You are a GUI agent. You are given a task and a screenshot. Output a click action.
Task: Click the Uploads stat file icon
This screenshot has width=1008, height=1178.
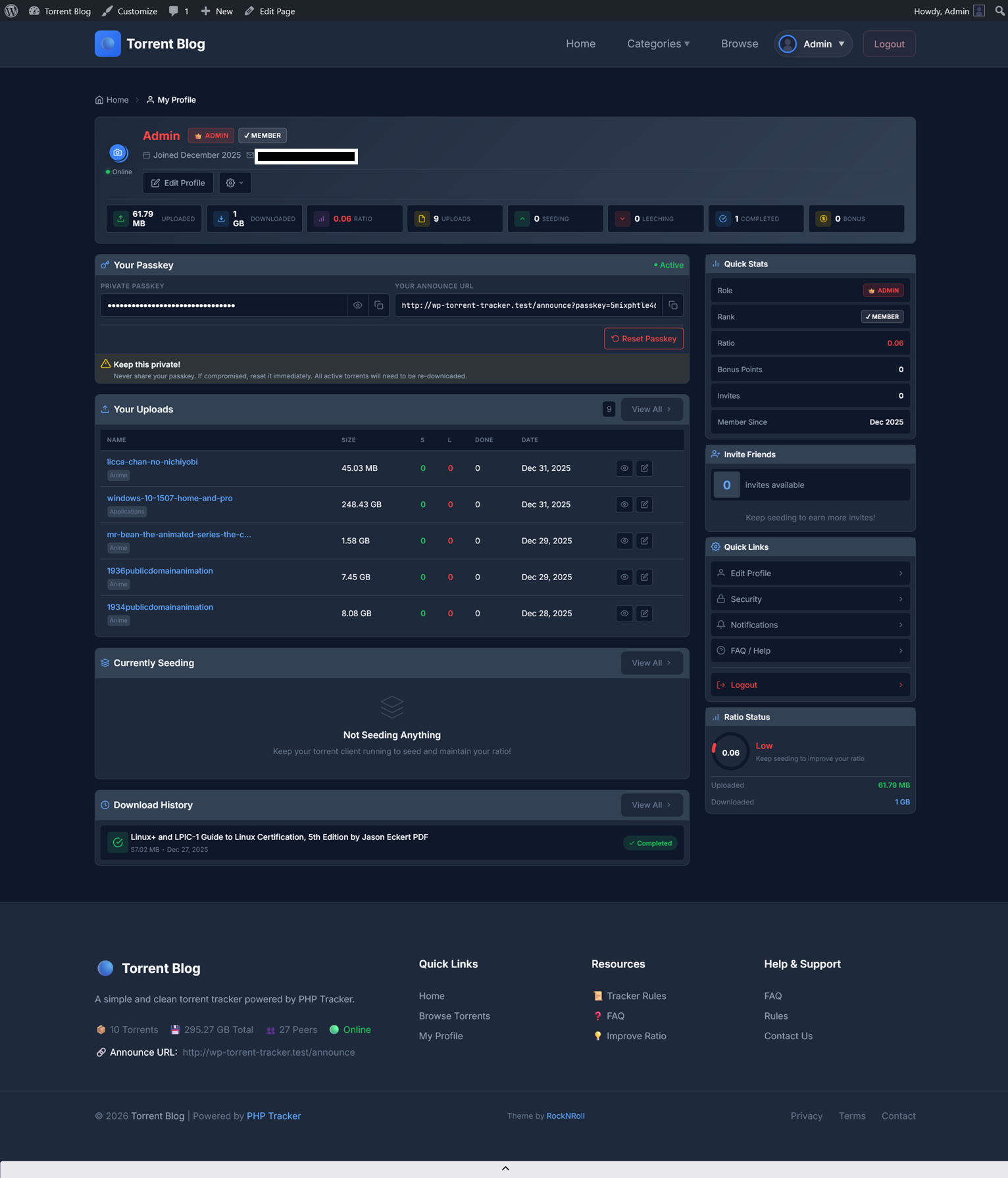click(x=422, y=218)
